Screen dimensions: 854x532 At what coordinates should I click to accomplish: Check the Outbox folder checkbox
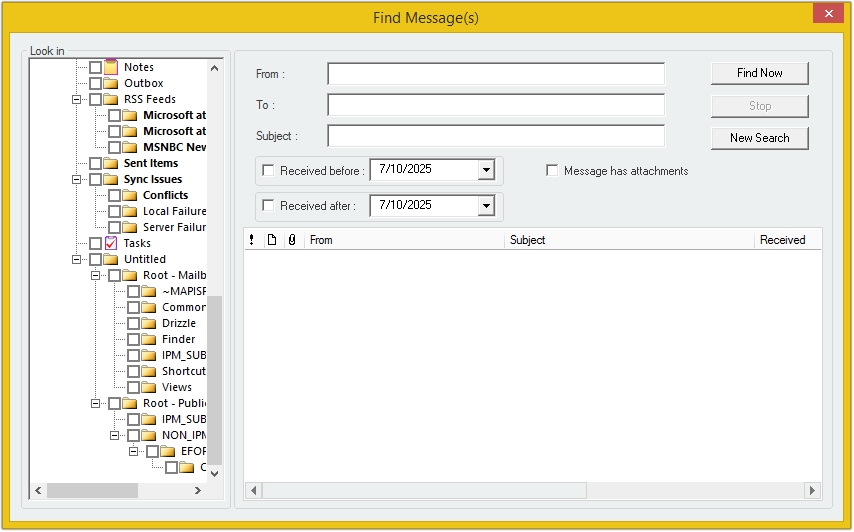95,83
